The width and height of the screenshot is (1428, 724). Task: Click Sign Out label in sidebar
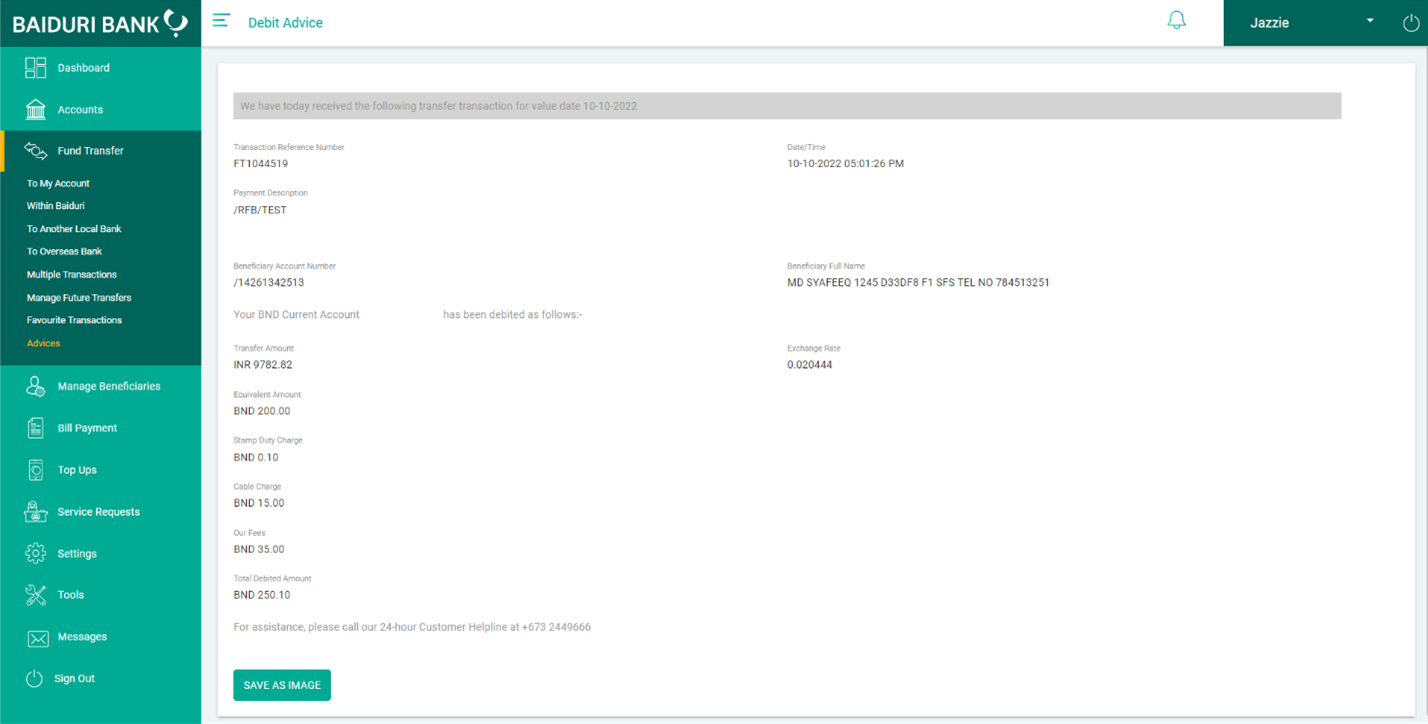pyautogui.click(x=74, y=679)
